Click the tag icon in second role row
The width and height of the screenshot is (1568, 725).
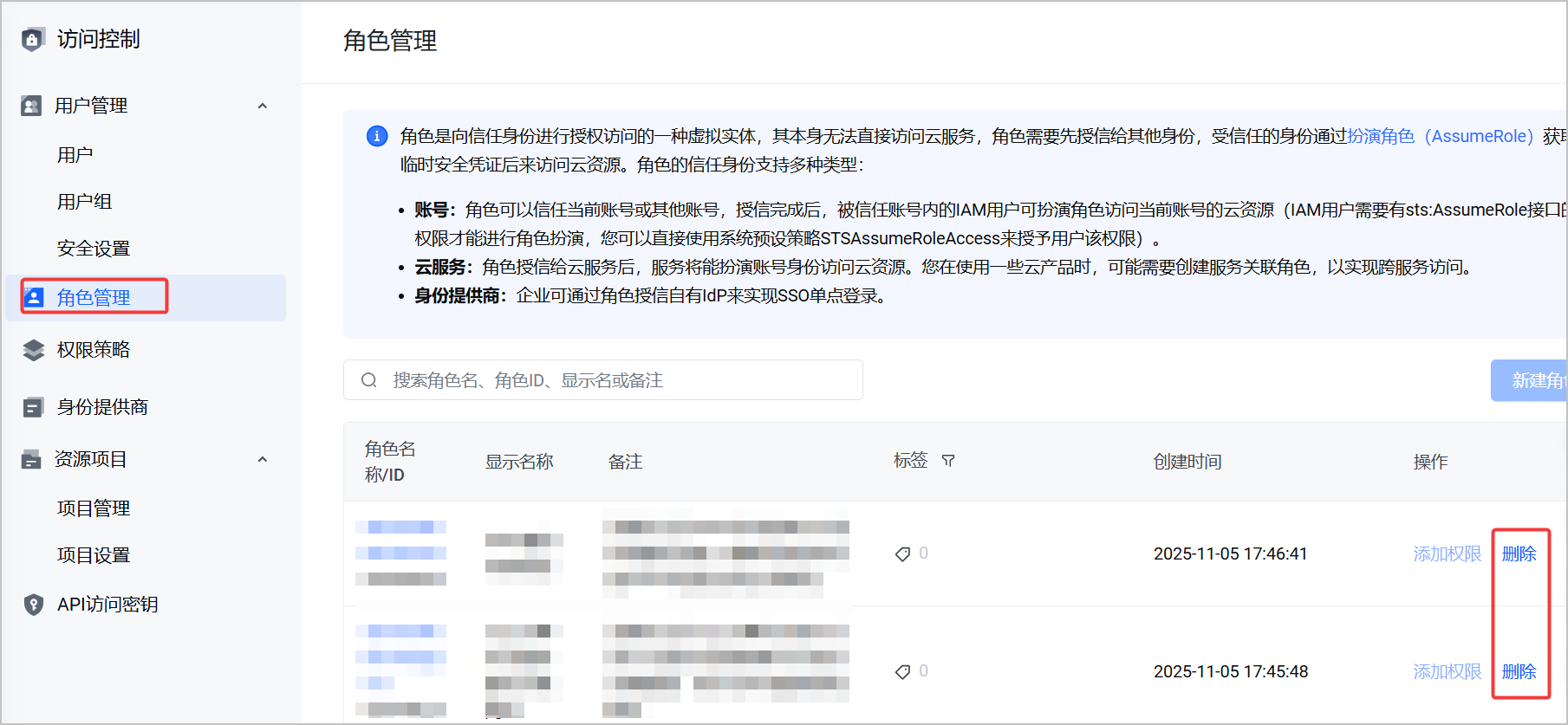902,672
